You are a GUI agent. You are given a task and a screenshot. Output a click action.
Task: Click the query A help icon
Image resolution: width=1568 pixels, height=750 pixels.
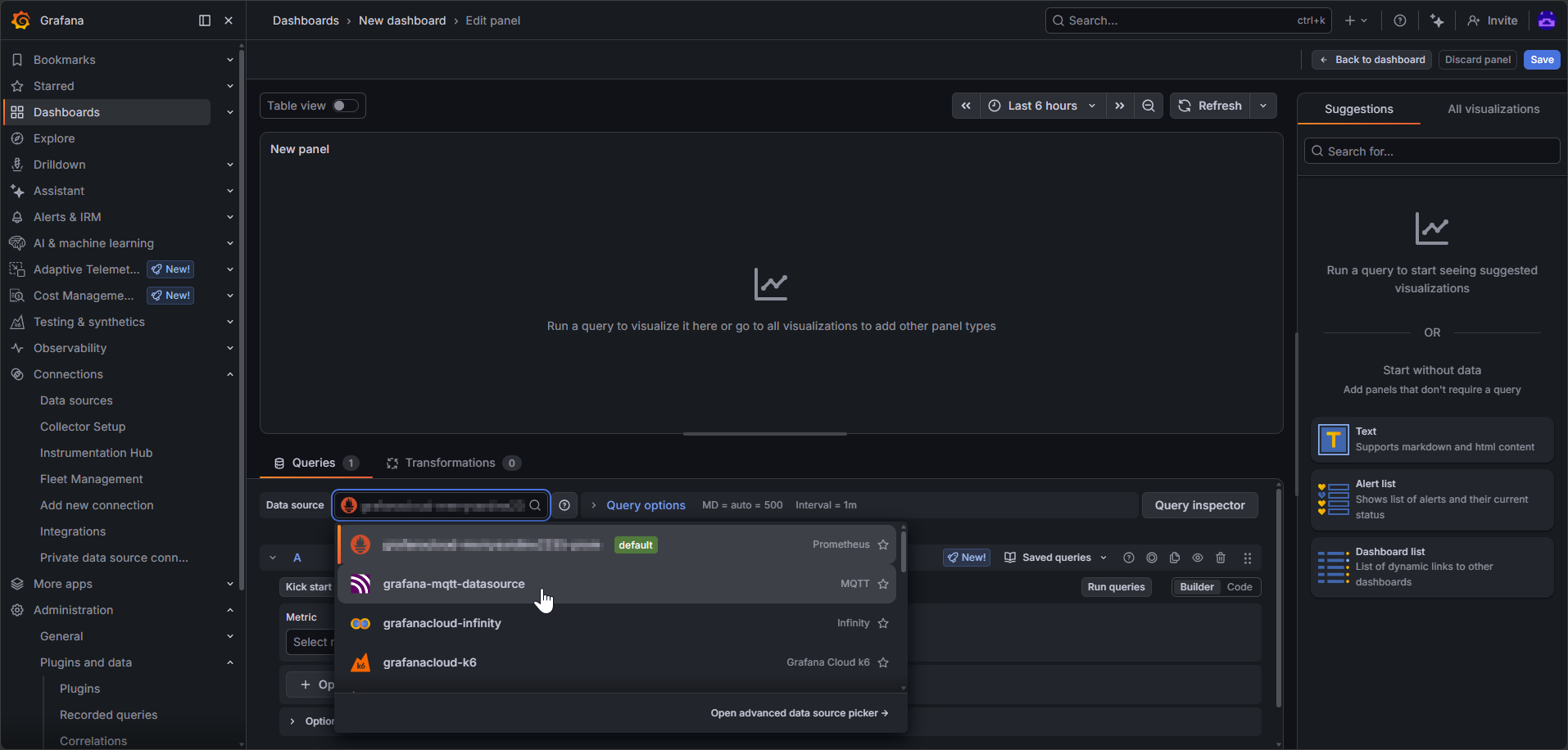pyautogui.click(x=1129, y=558)
